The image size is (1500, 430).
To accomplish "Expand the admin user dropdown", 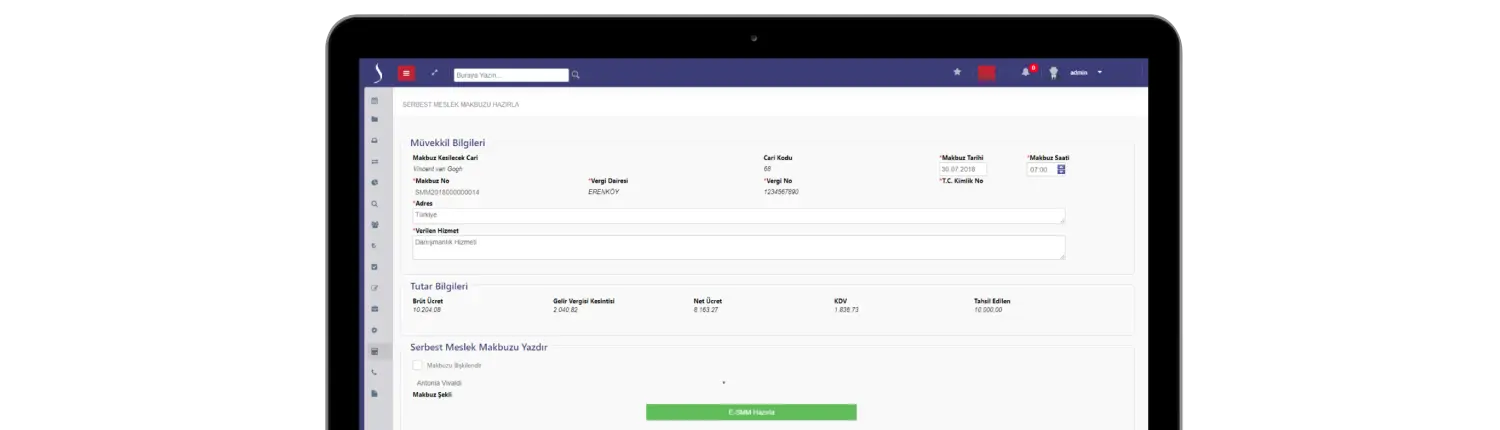I will coord(1099,73).
